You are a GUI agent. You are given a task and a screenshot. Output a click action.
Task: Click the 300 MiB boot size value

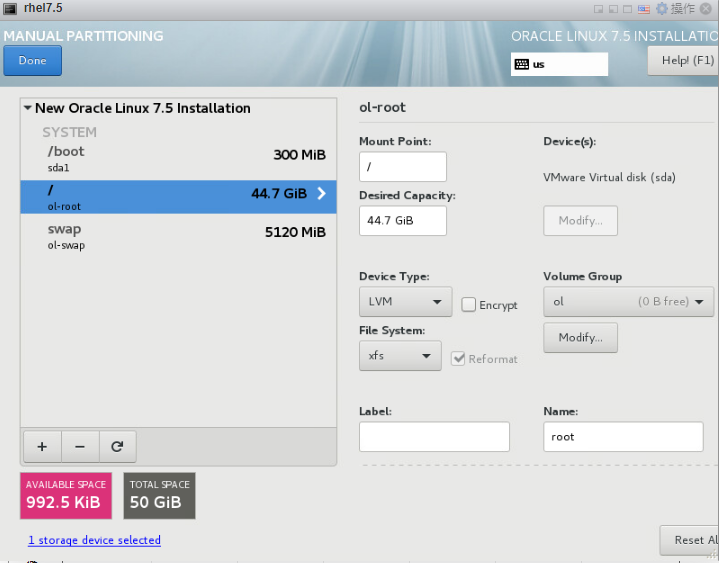(x=299, y=155)
